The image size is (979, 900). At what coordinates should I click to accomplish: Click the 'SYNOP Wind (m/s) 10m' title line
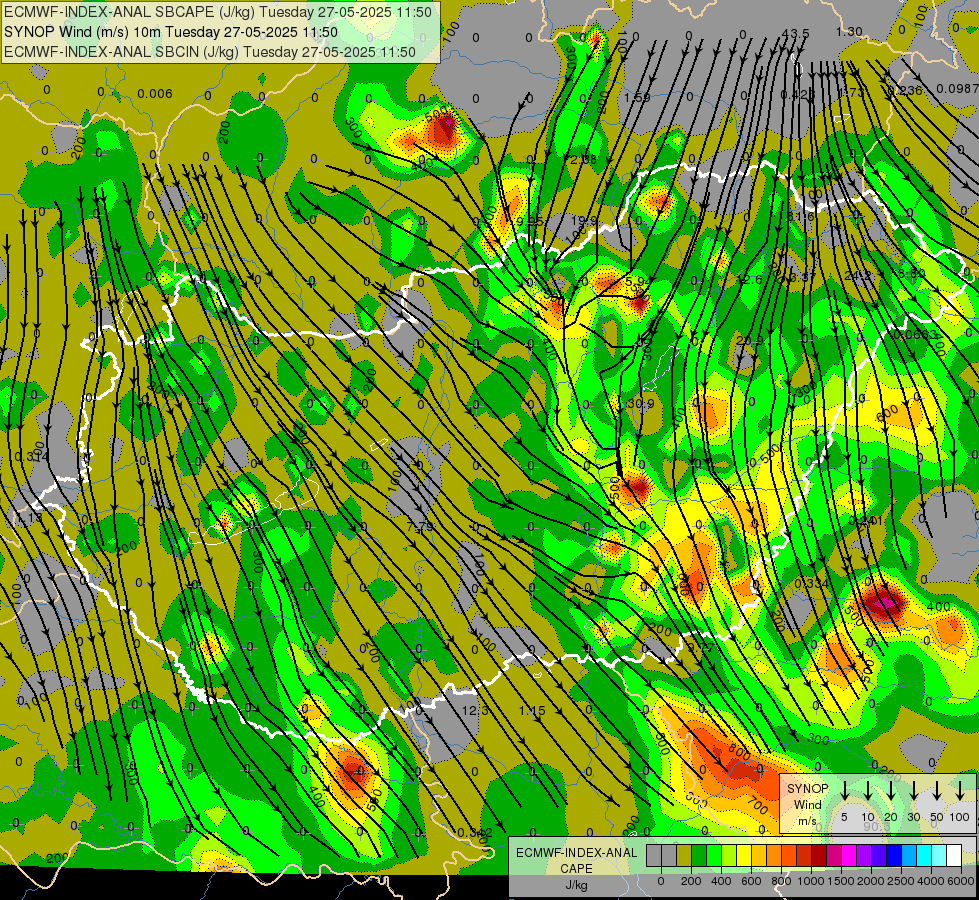[x=170, y=32]
